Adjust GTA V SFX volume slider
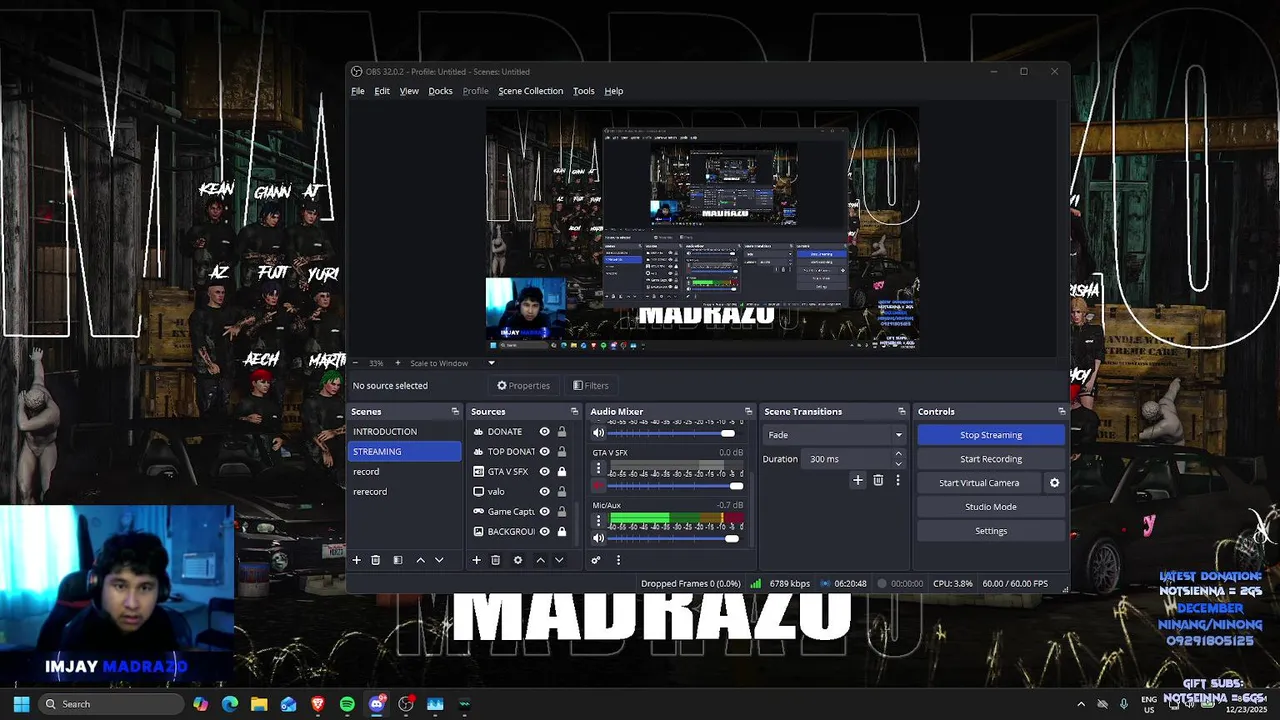Screen dimensions: 1280x720 pos(675,486)
